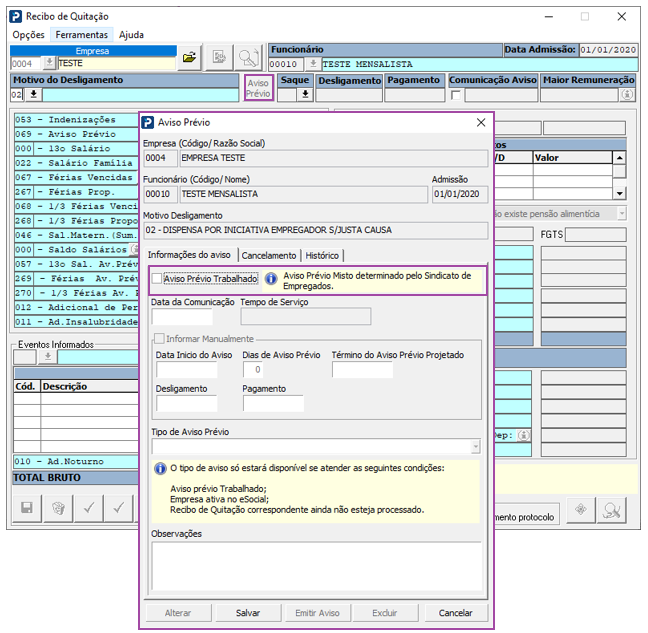The height and width of the screenshot is (633, 648).
Task: Click the Data Início do Aviso field
Action: [x=187, y=369]
